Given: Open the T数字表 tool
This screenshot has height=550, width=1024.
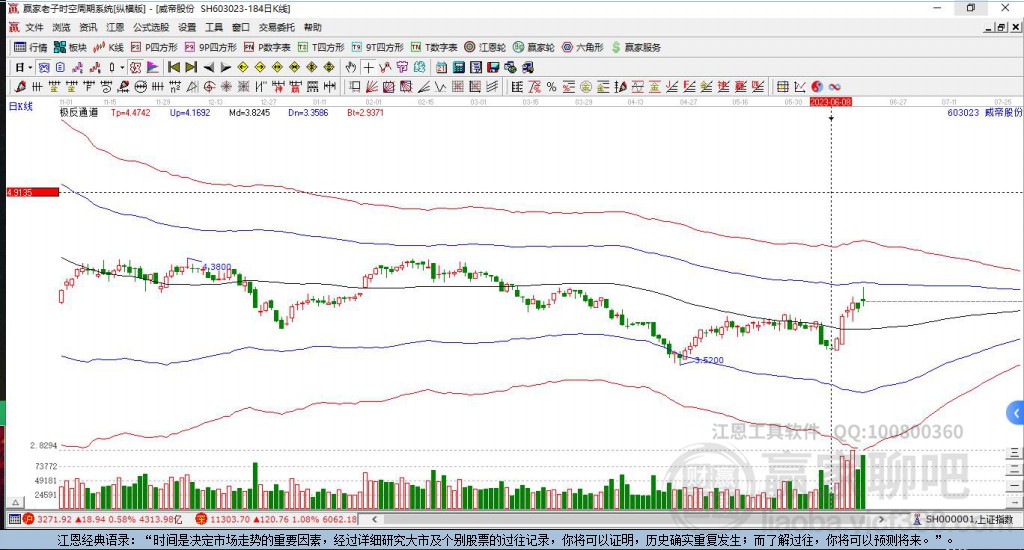Looking at the screenshot, I should click(x=434, y=47).
